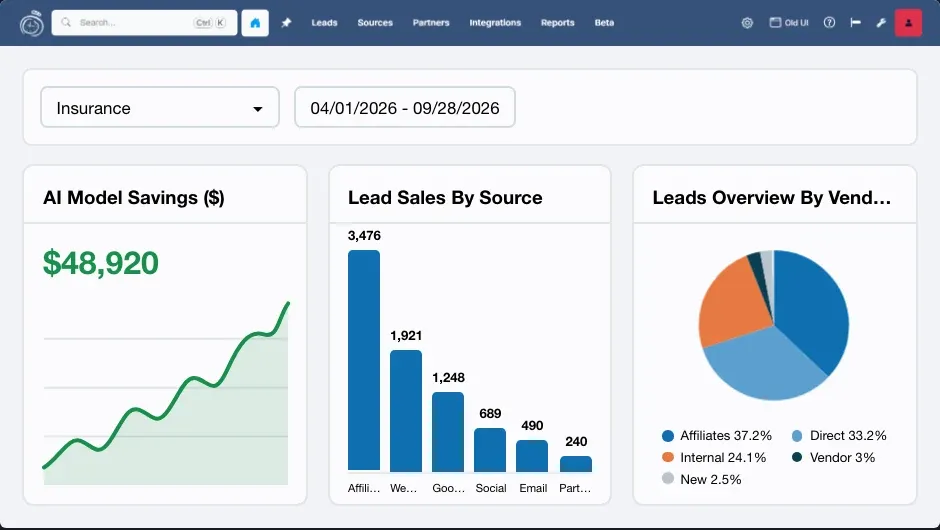Switch to Old UI
Image resolution: width=940 pixels, height=530 pixels.
pos(789,23)
